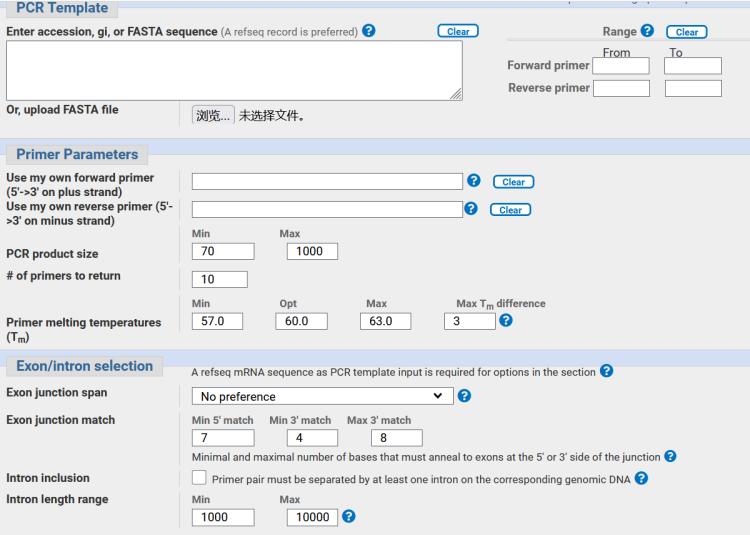Click into the accession or FASTA sequence textarea

click(x=234, y=70)
